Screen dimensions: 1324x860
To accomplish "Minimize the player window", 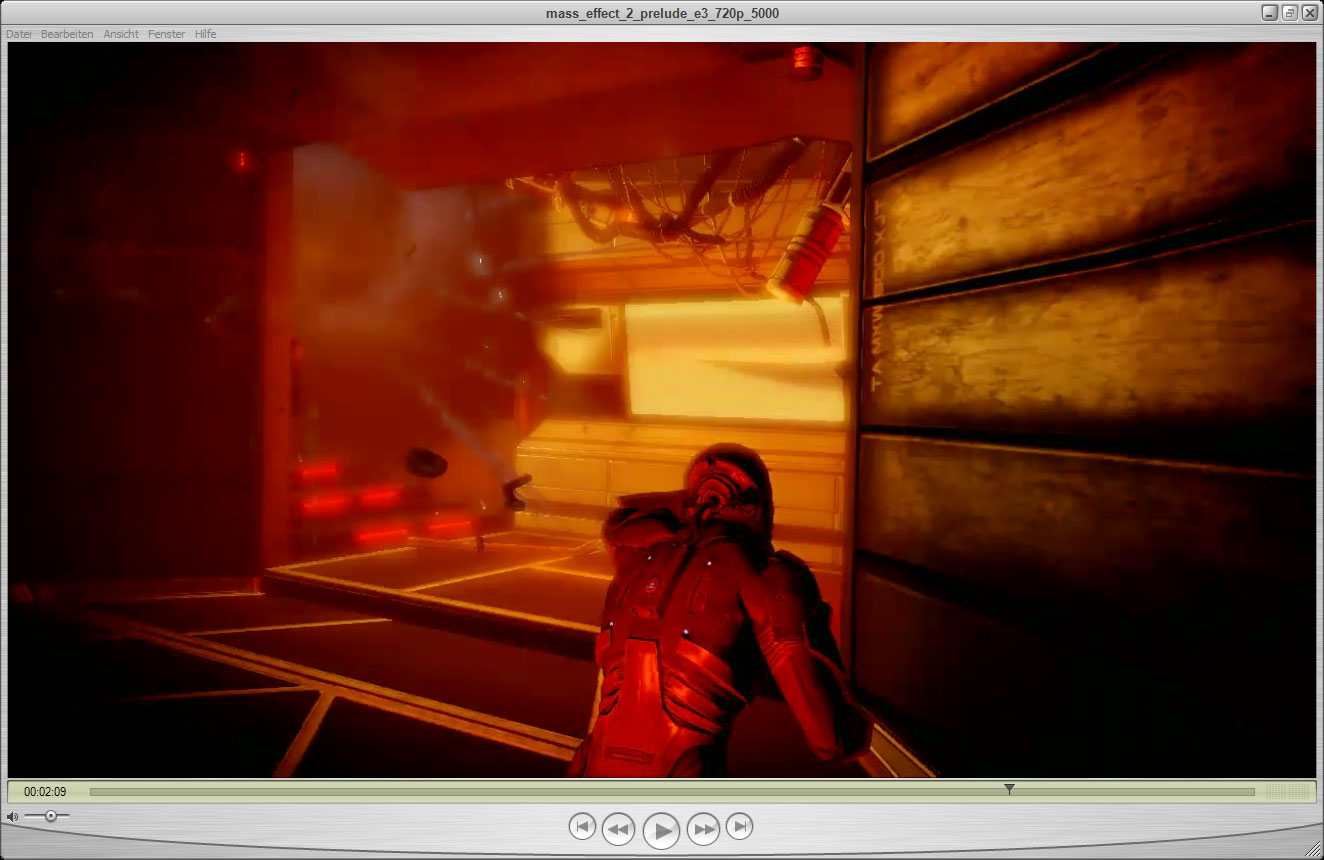I will click(1270, 13).
